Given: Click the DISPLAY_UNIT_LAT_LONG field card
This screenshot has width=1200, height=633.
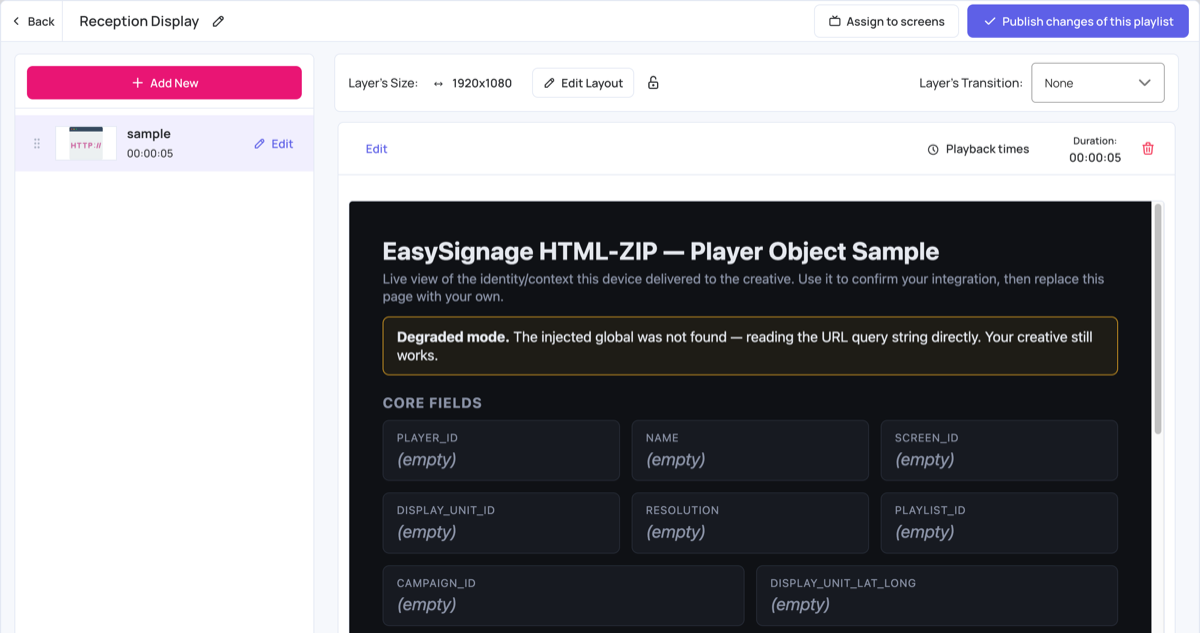Looking at the screenshot, I should point(937,595).
